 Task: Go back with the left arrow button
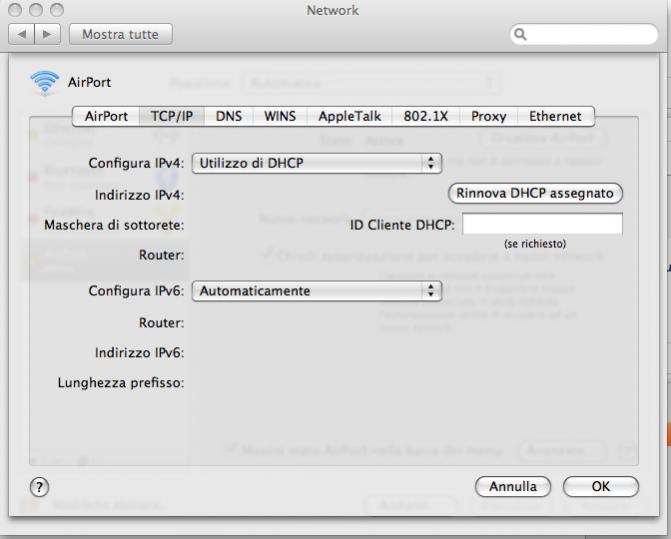(x=21, y=34)
